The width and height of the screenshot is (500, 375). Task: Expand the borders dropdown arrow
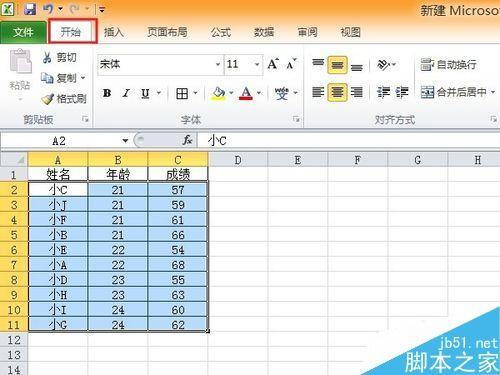click(196, 93)
